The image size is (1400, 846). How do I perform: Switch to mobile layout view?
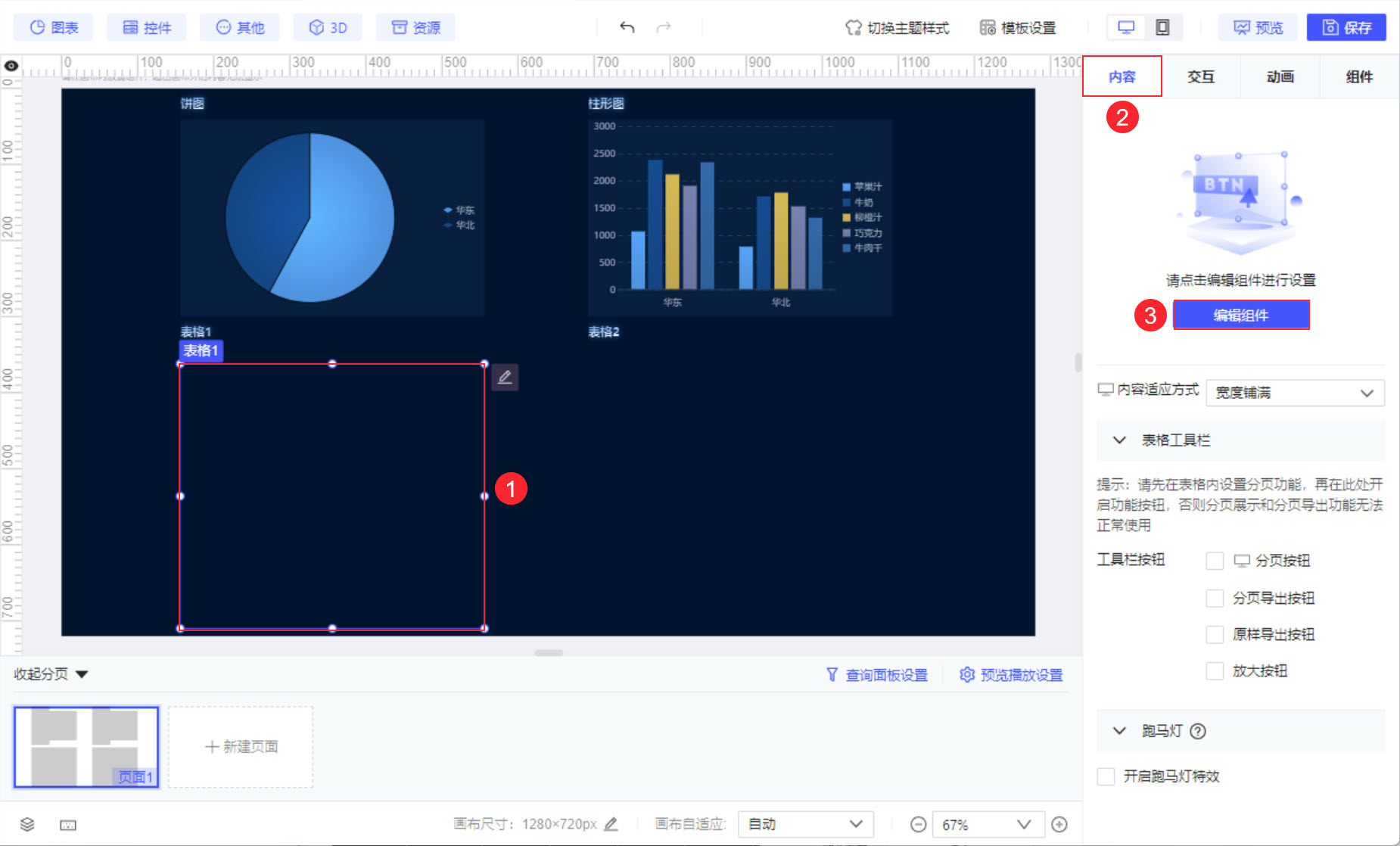[1162, 27]
